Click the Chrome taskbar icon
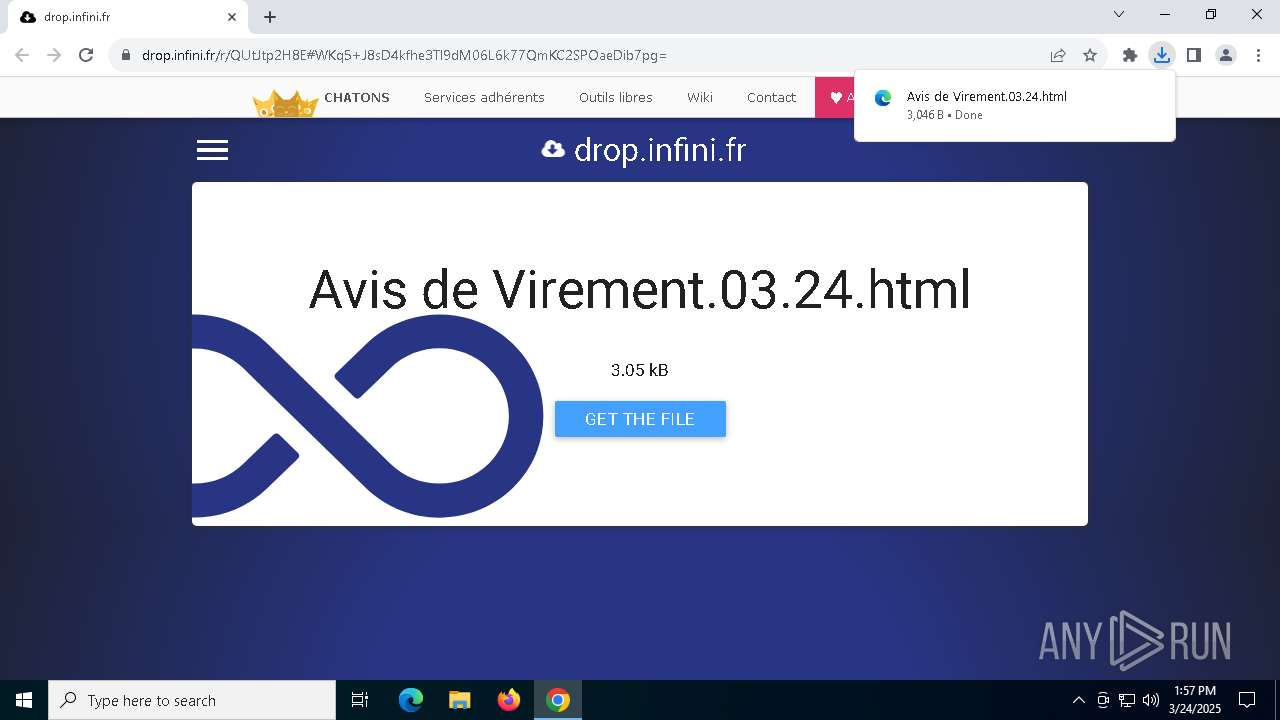This screenshot has height=720, width=1280. (558, 700)
